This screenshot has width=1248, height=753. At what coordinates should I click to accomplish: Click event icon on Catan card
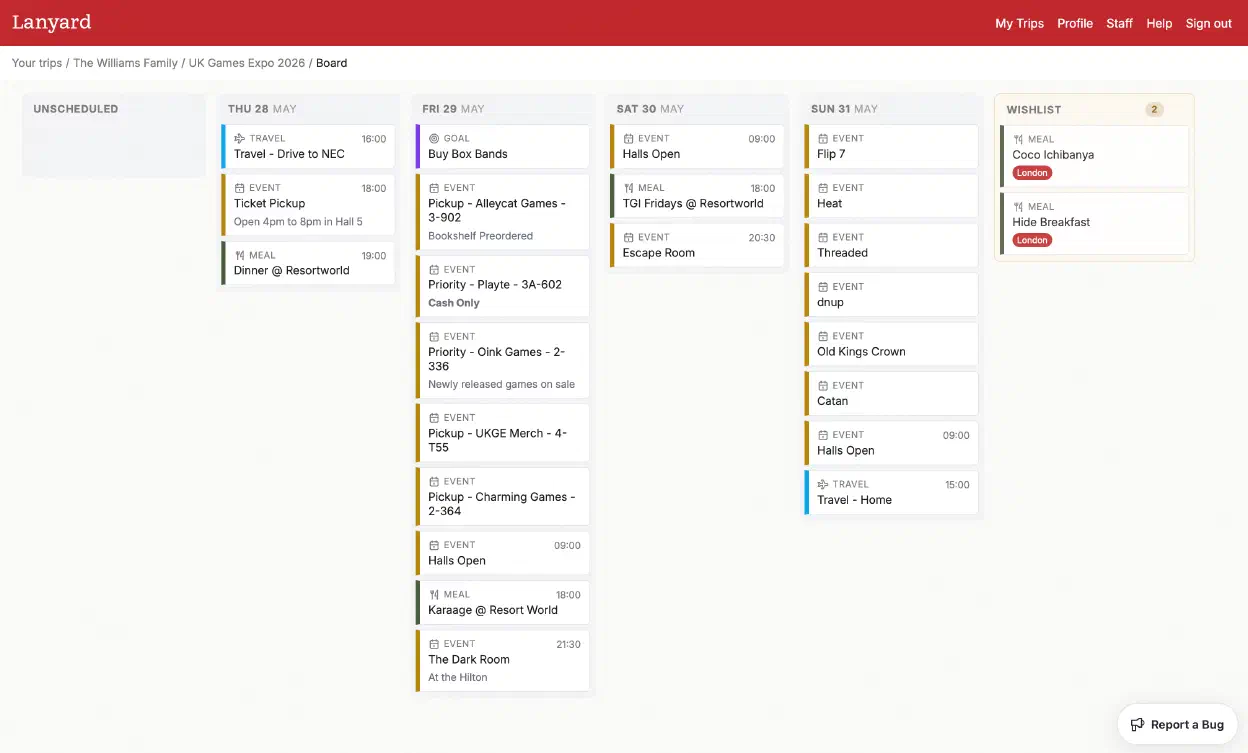822,386
